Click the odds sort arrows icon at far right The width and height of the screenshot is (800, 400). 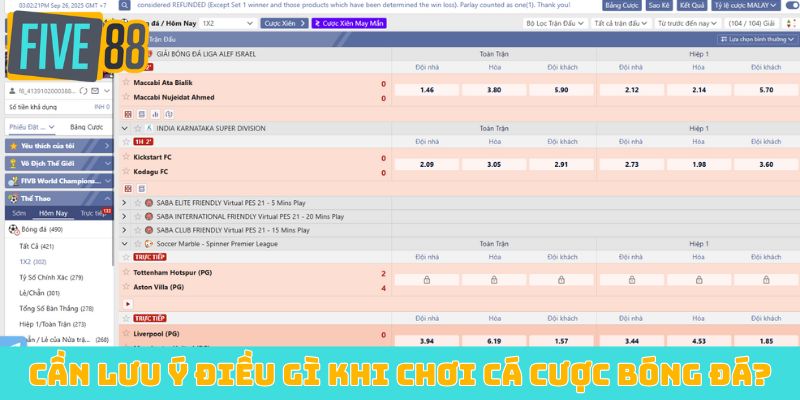pyautogui.click(x=791, y=23)
